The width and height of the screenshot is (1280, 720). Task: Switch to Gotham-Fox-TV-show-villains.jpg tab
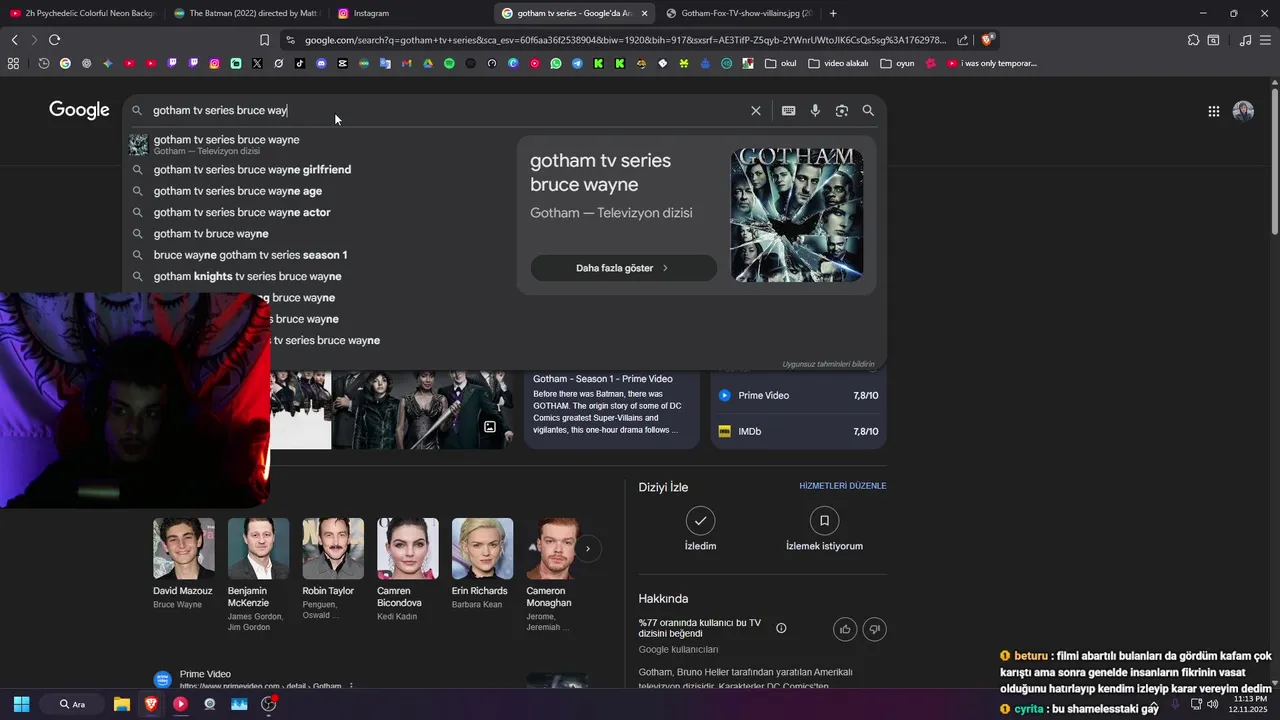pyautogui.click(x=740, y=13)
